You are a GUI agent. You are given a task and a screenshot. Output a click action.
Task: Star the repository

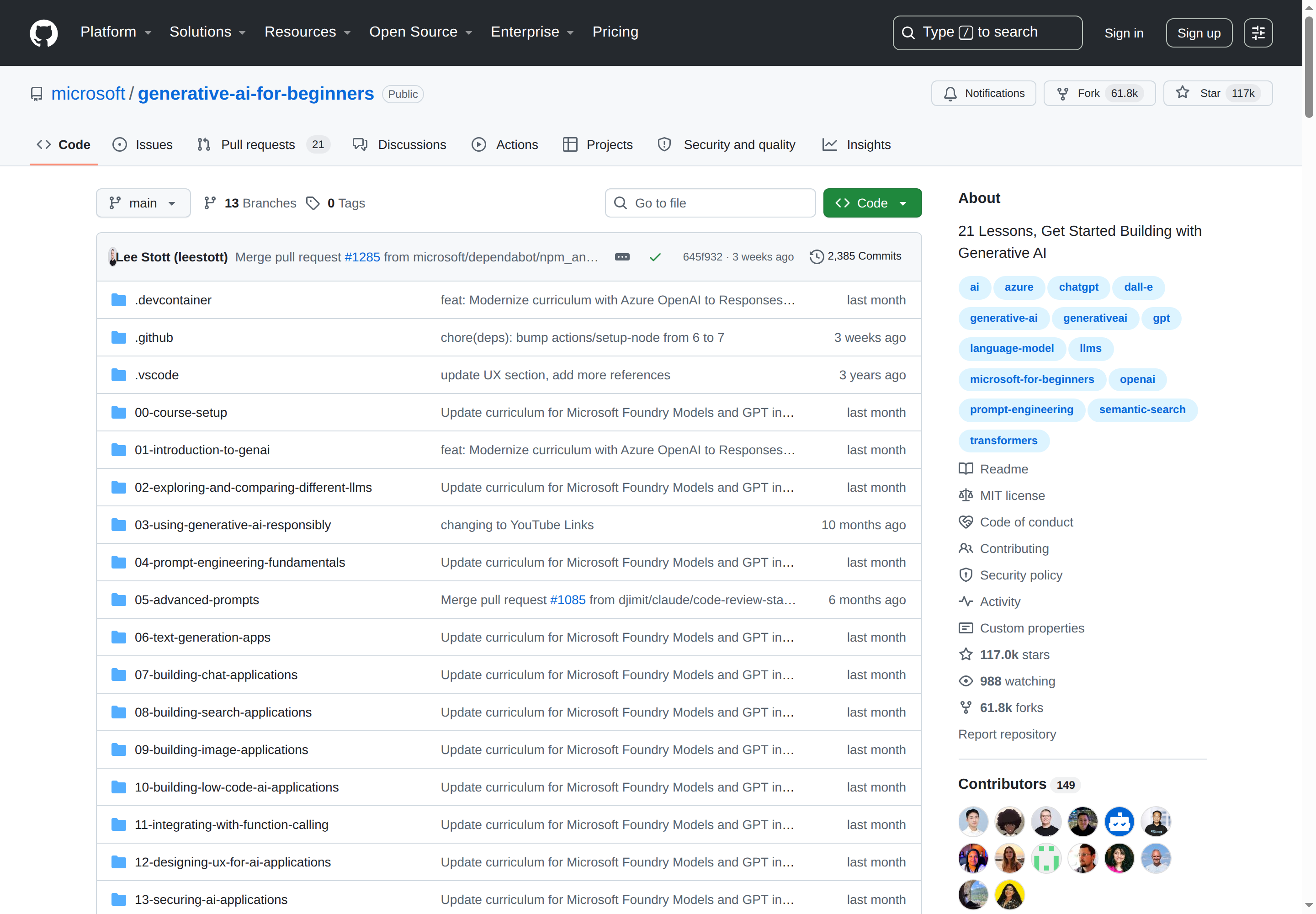coord(1217,93)
